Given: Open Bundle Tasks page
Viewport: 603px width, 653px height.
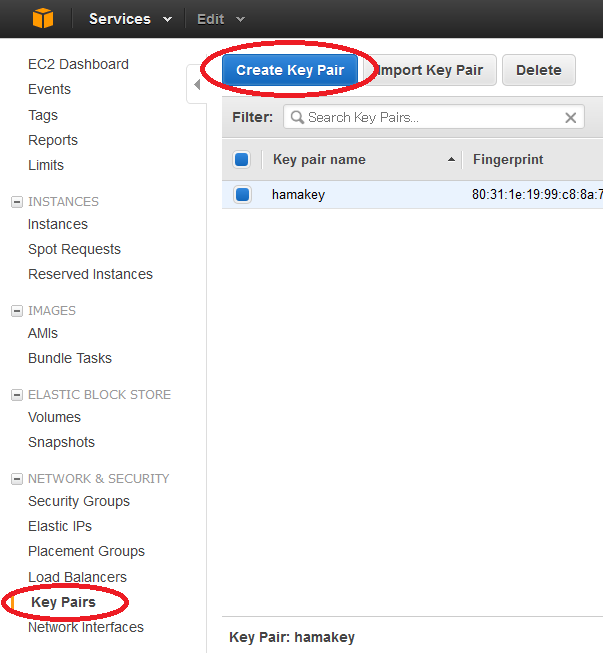Looking at the screenshot, I should pyautogui.click(x=70, y=358).
